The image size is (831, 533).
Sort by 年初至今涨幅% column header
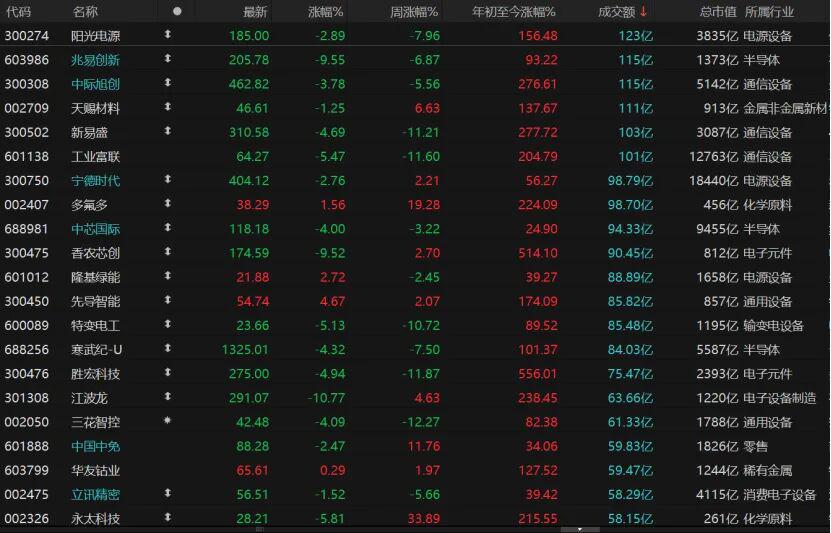click(x=513, y=12)
